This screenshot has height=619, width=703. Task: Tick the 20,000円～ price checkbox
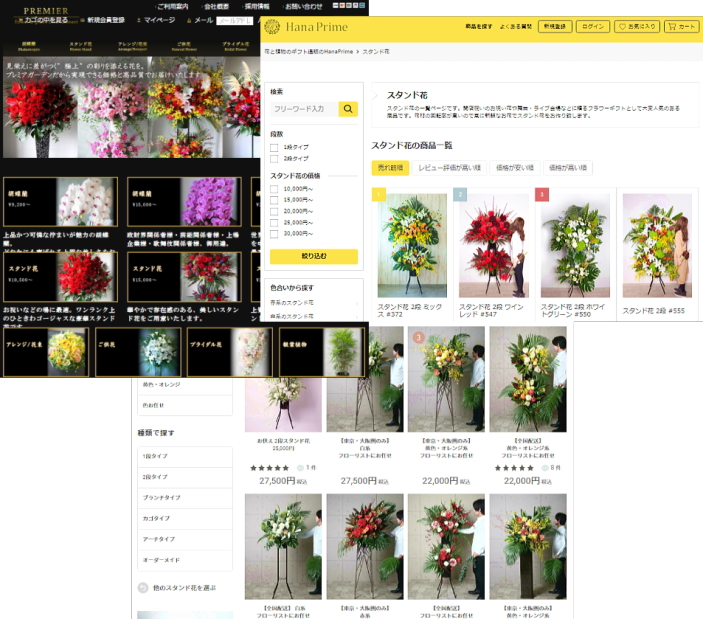click(274, 212)
